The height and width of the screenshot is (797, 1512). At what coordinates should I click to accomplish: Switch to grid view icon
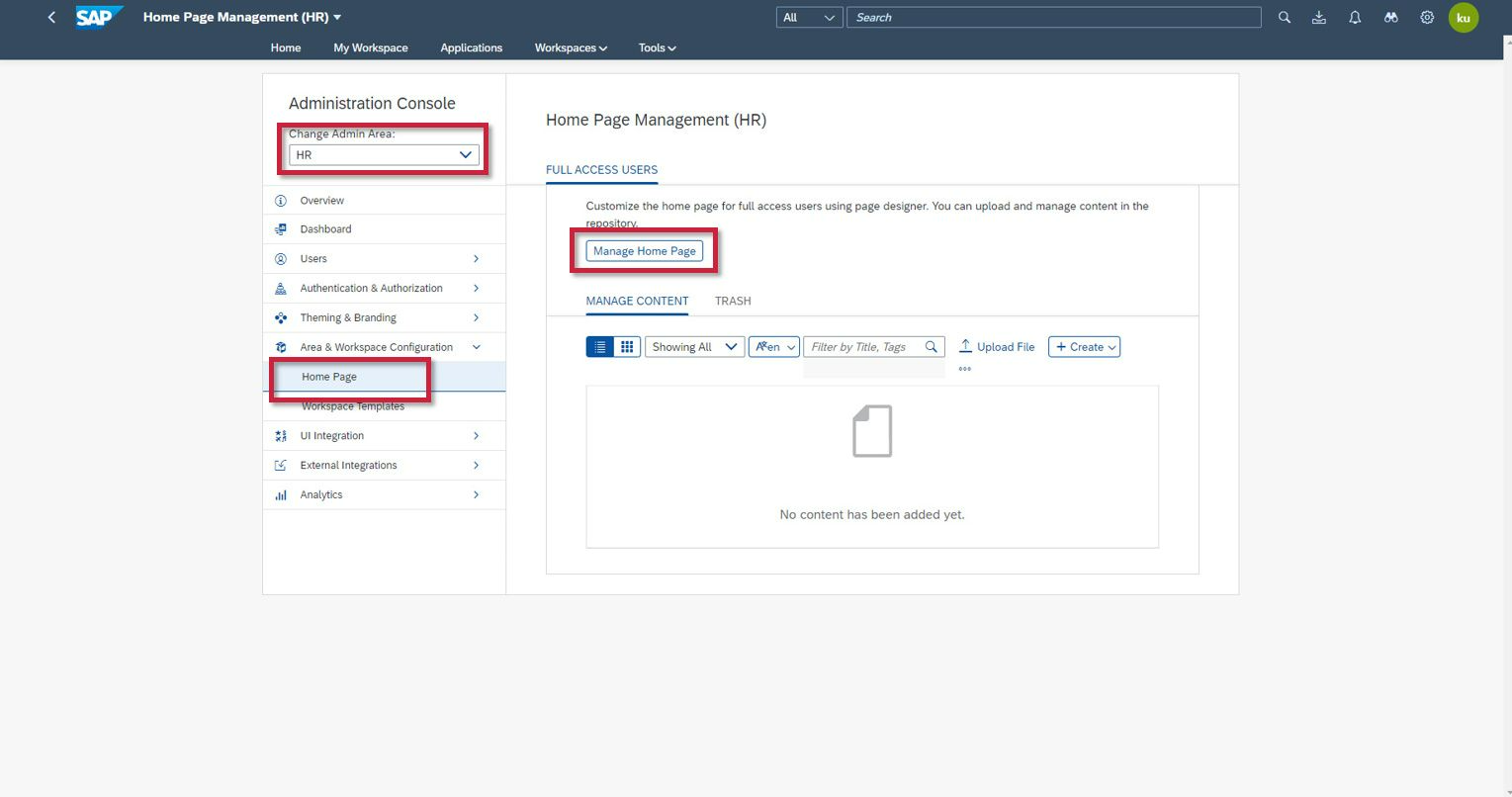[627, 347]
